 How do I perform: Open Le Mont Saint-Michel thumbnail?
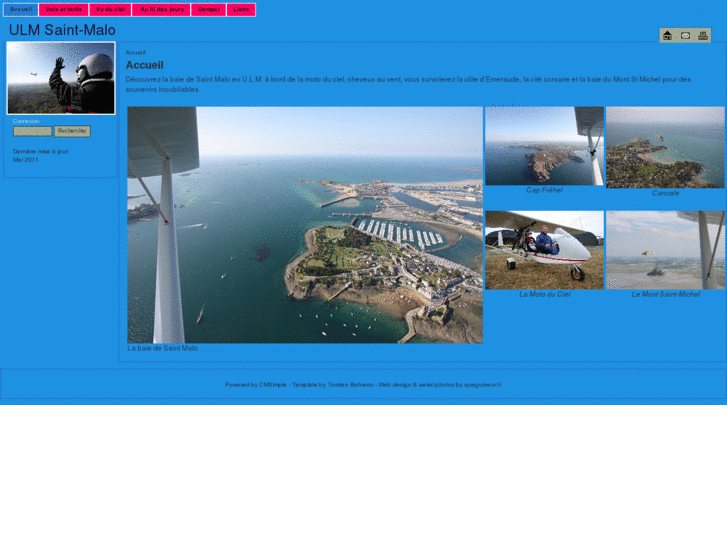click(x=665, y=250)
